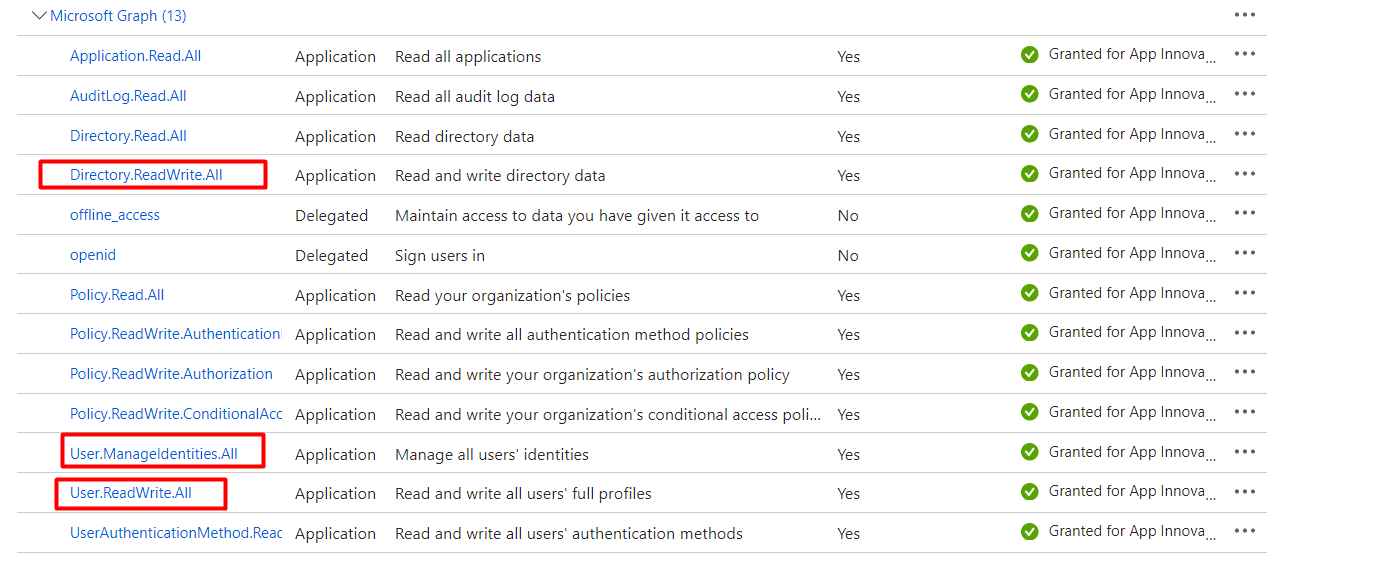The width and height of the screenshot is (1374, 562).
Task: Open ellipsis menu for User.ManageIdentities.All row
Action: [x=1244, y=452]
